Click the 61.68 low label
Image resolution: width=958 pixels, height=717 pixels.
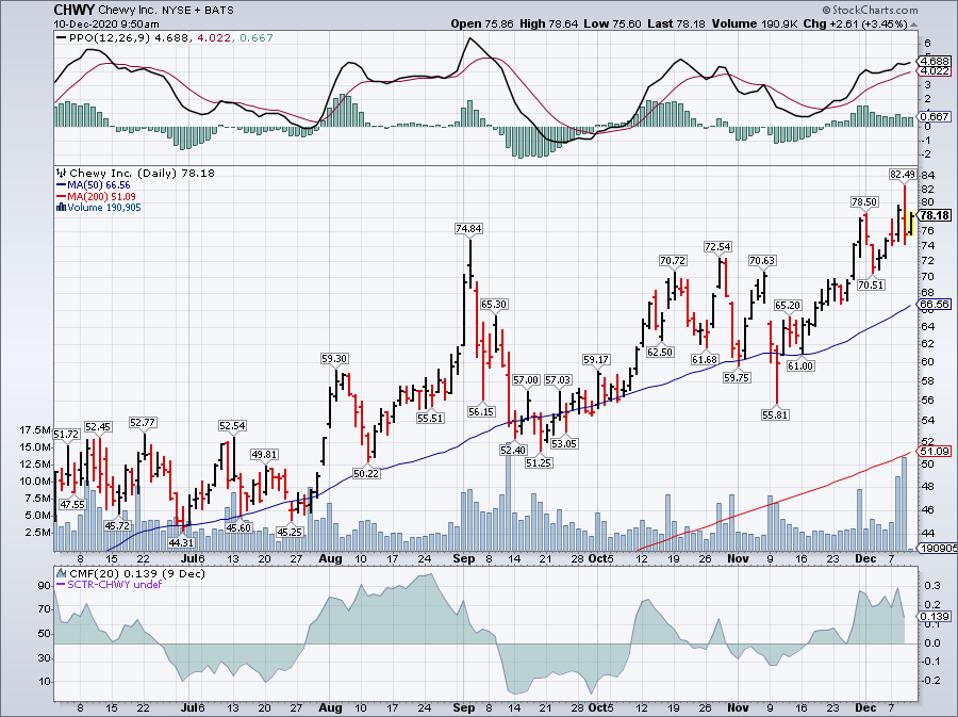[705, 360]
